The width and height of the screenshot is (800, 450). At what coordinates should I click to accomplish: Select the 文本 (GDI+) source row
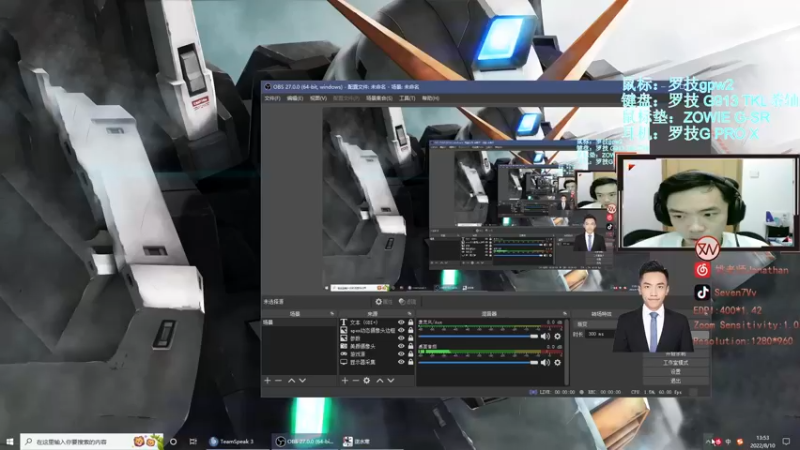click(377, 322)
